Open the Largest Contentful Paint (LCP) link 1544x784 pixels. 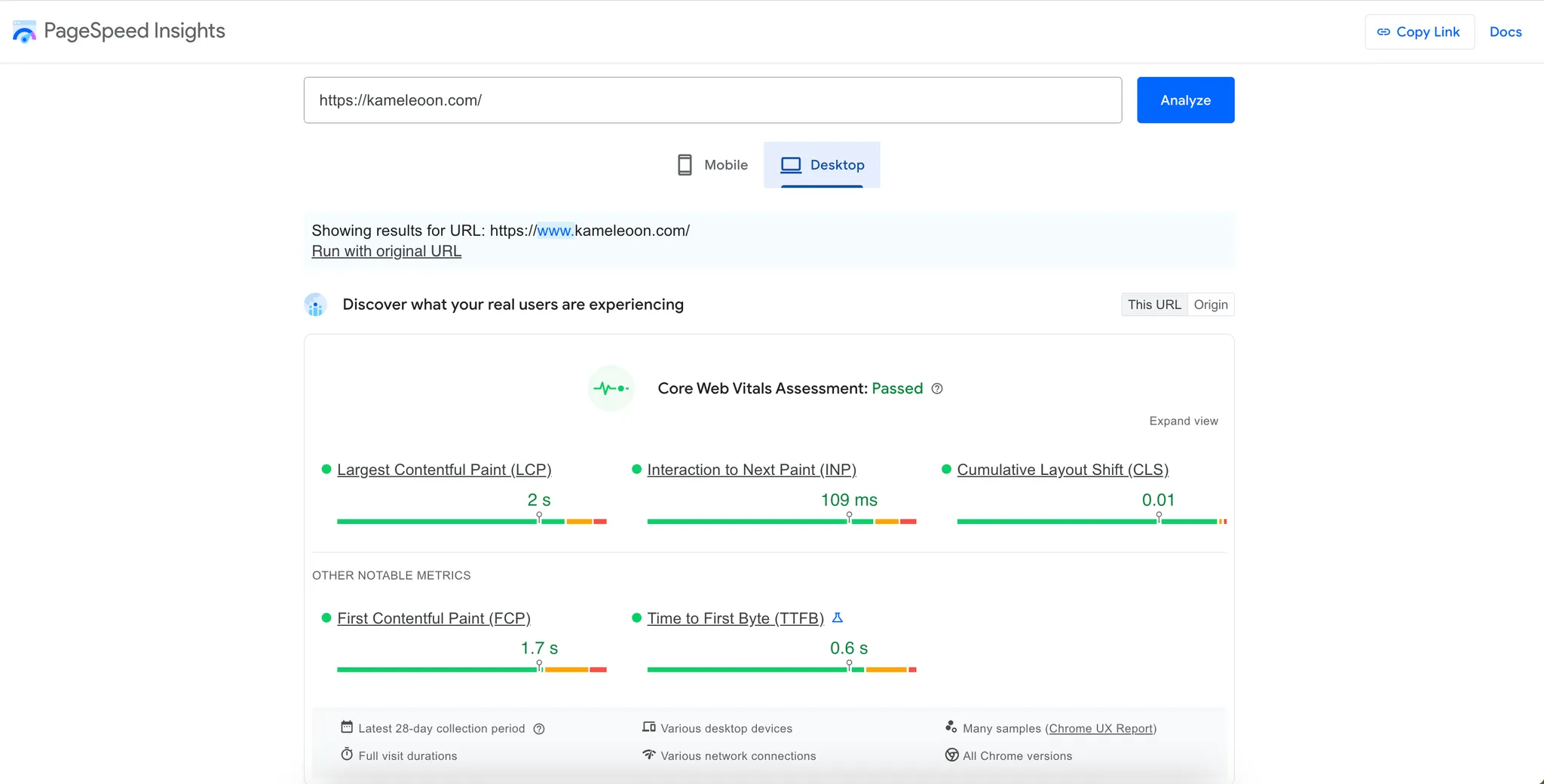444,470
